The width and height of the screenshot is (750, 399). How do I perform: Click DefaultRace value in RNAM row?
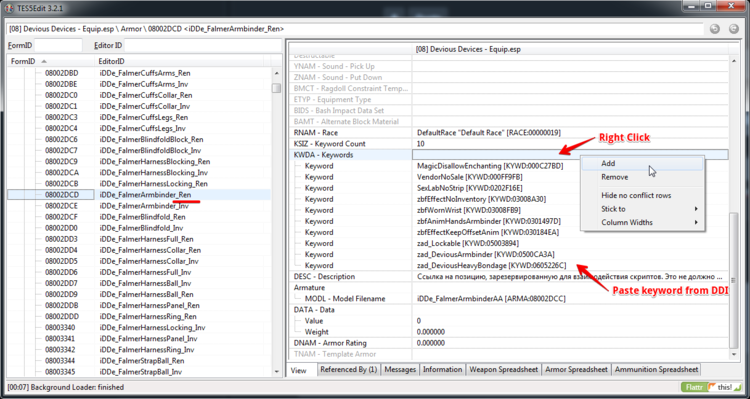[x=489, y=133]
